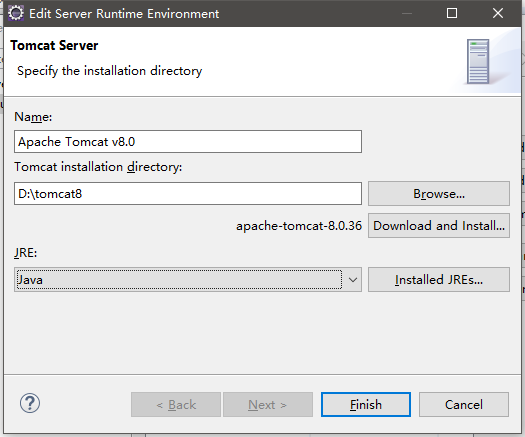Click the JRE: label
The image size is (525, 437).
pos(25,253)
